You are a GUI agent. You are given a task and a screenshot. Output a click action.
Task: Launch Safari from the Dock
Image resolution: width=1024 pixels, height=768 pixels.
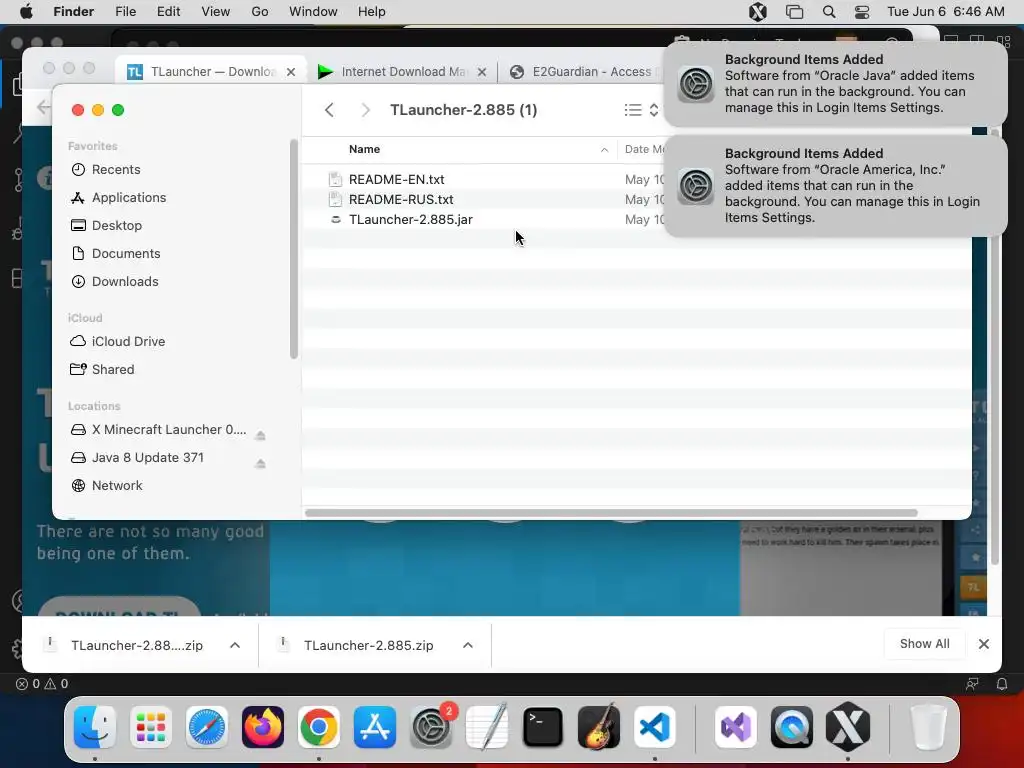point(207,727)
